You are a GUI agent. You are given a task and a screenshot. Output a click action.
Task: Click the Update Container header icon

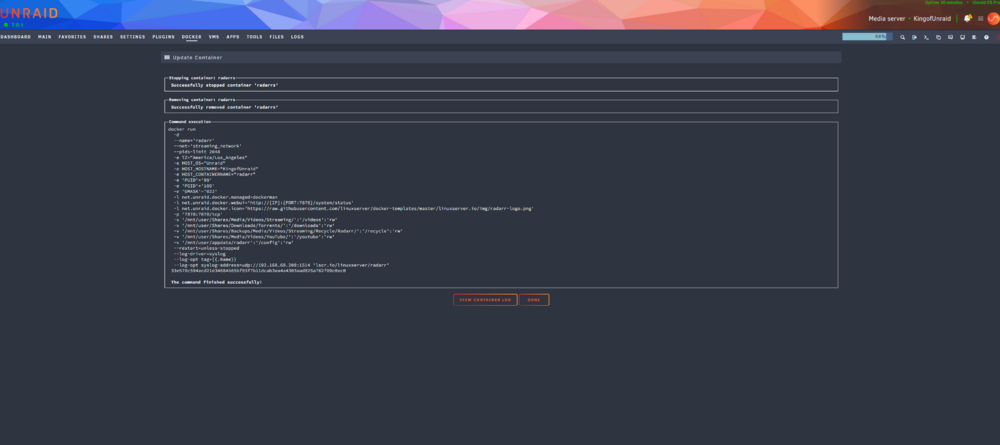167,57
